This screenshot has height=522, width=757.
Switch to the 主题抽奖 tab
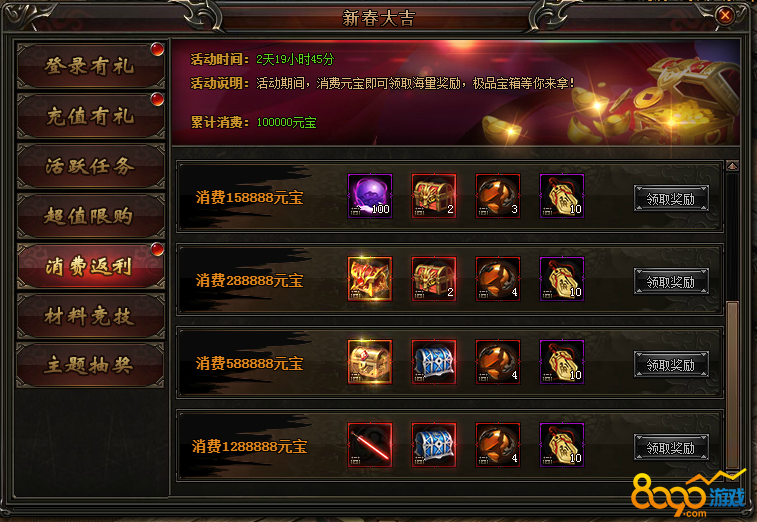90,366
